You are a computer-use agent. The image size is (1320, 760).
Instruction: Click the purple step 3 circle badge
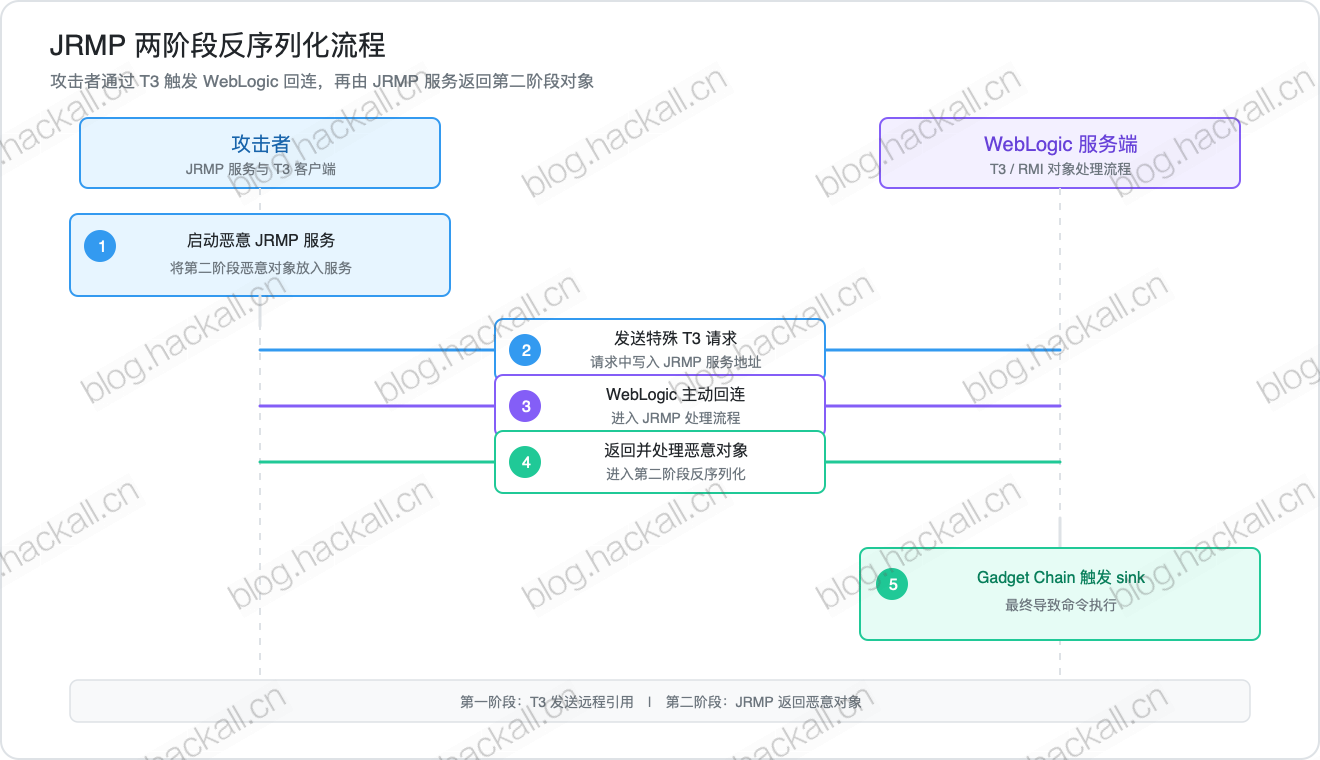tap(525, 406)
